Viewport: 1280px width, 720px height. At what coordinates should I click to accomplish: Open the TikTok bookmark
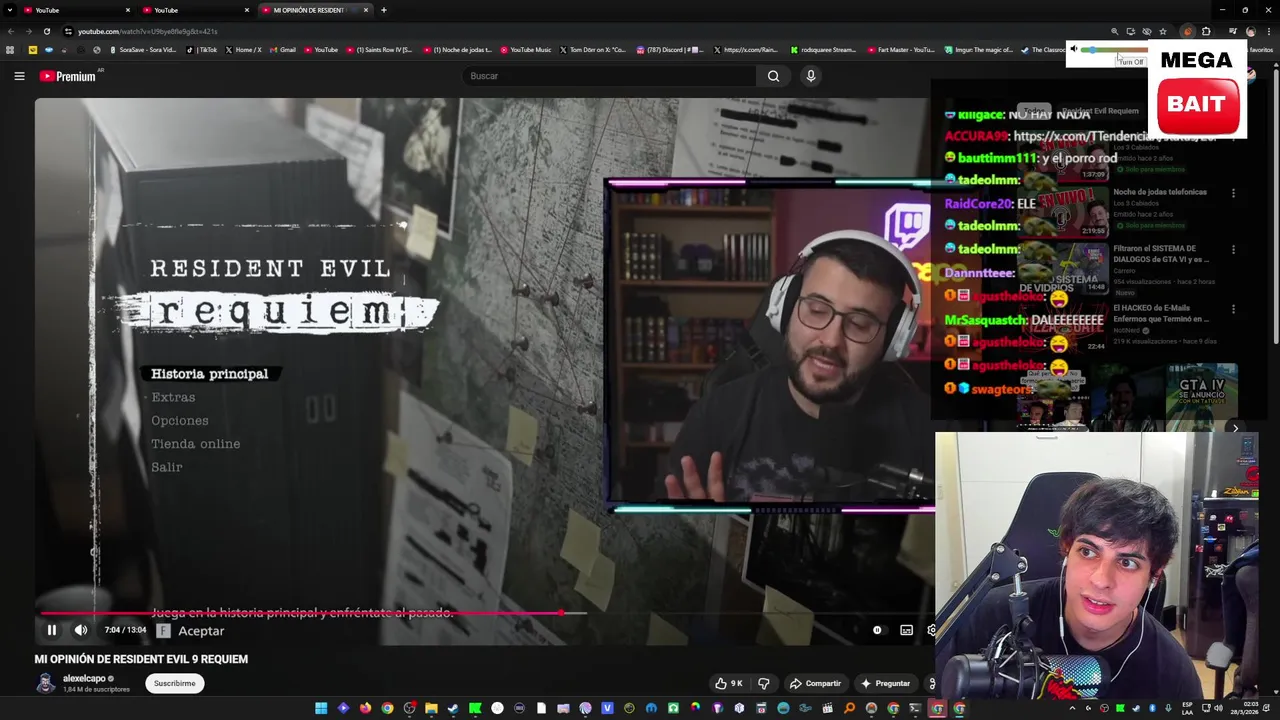202,49
